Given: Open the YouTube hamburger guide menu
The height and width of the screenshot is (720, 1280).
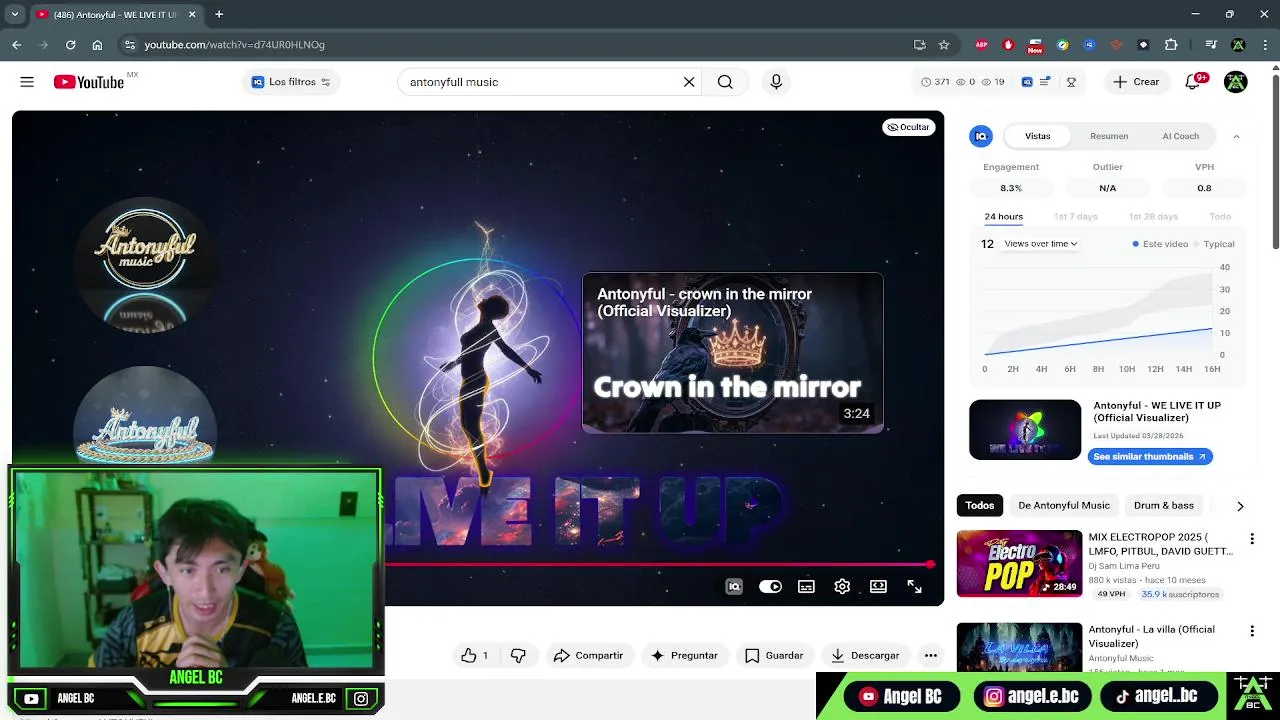Looking at the screenshot, I should [27, 82].
